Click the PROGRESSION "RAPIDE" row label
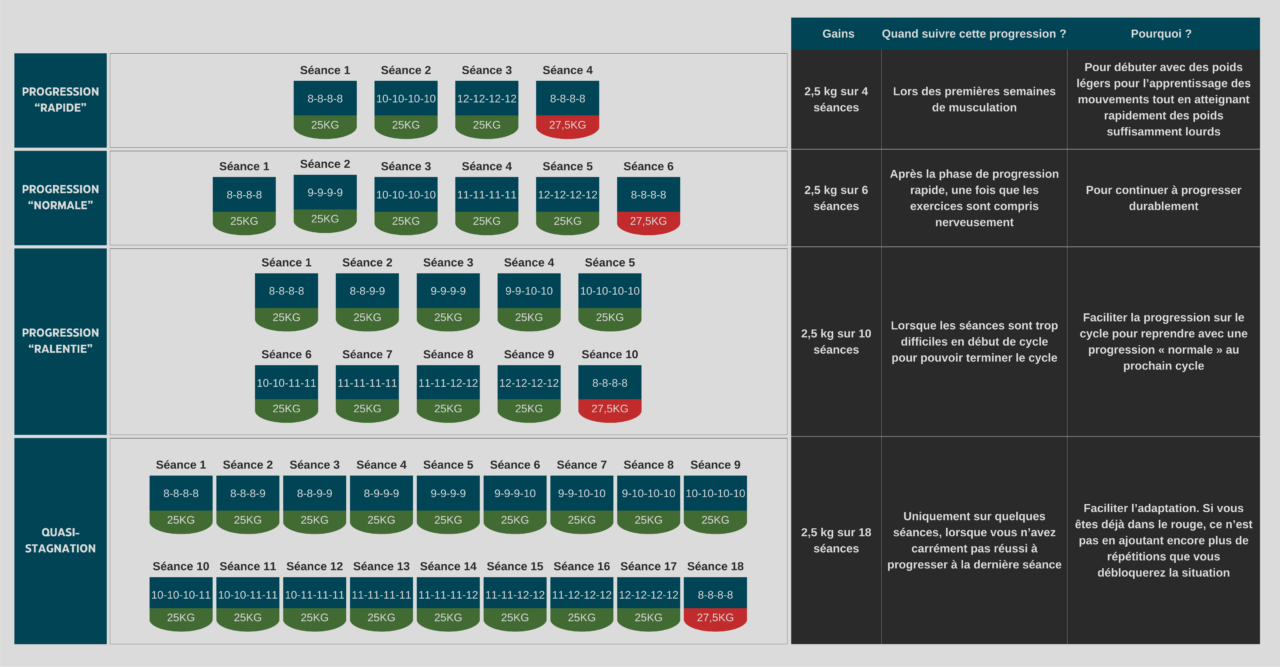 tap(60, 100)
